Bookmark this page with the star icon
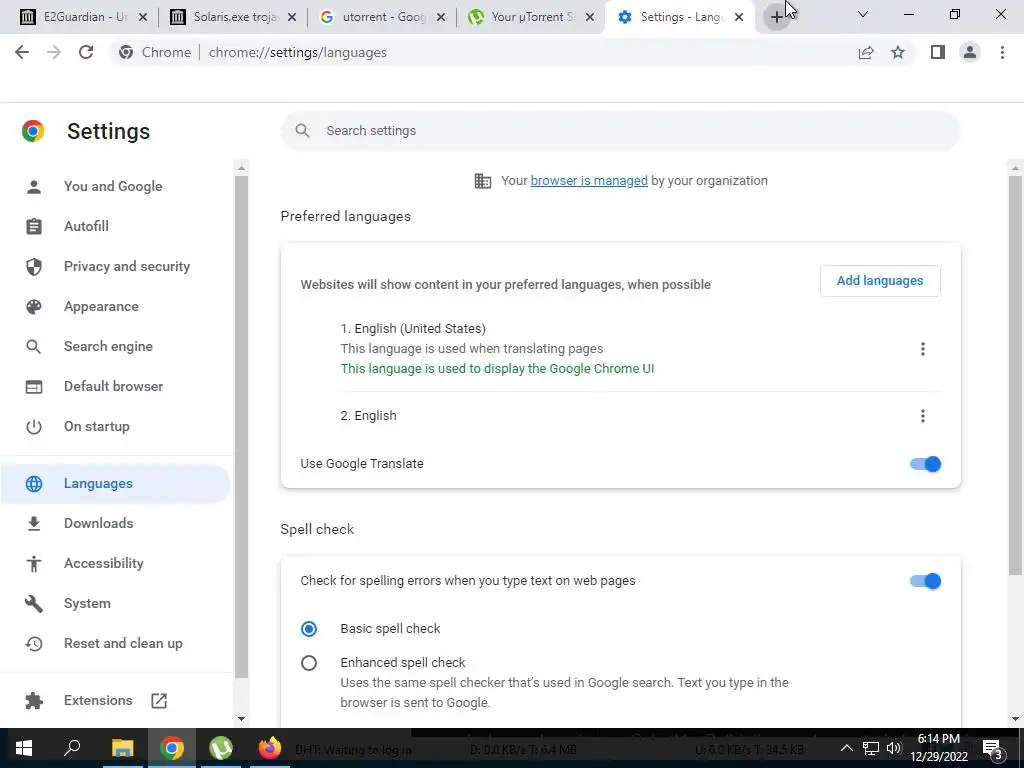Viewport: 1024px width, 768px height. [x=898, y=52]
